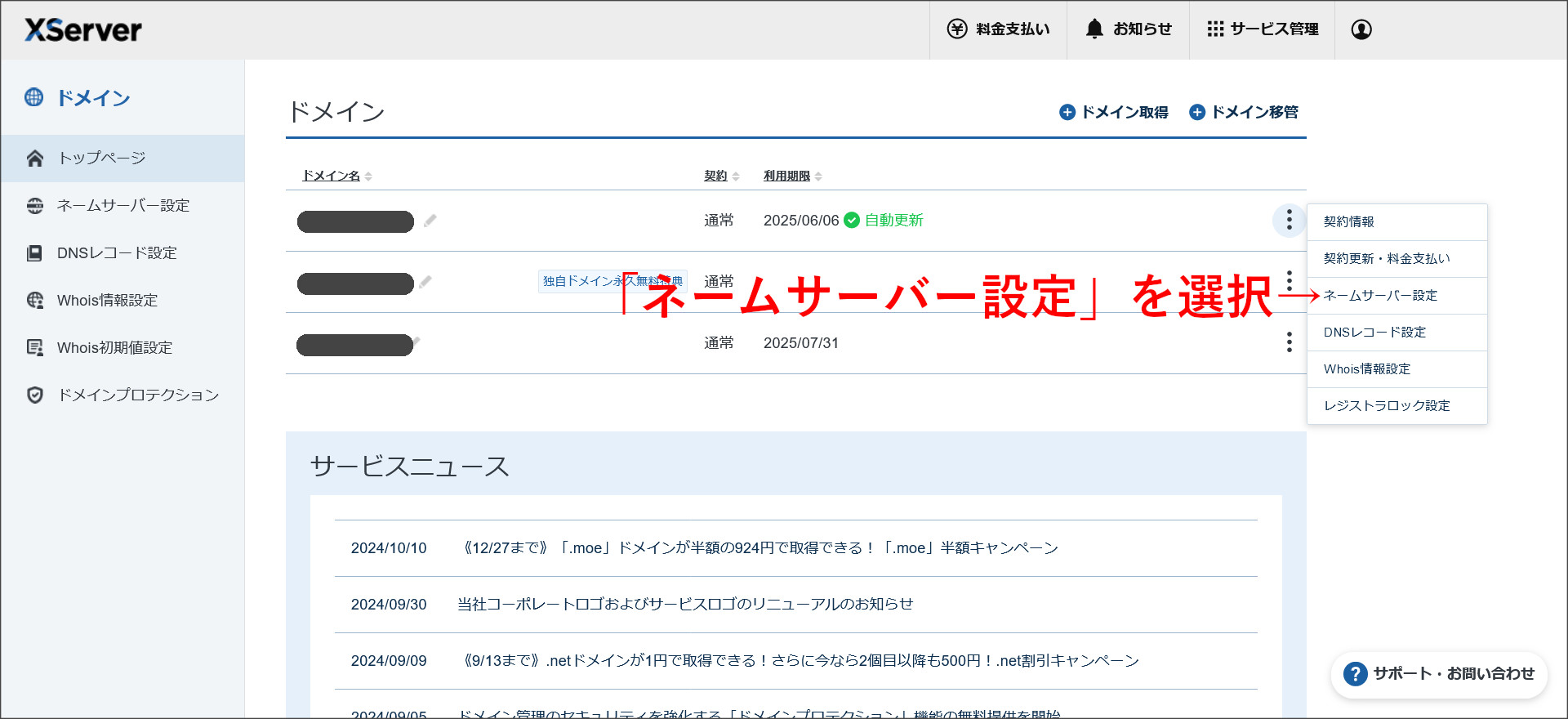Select 契約更新・料金支払い in context menu
The height and width of the screenshot is (719, 1568).
pos(1397,259)
